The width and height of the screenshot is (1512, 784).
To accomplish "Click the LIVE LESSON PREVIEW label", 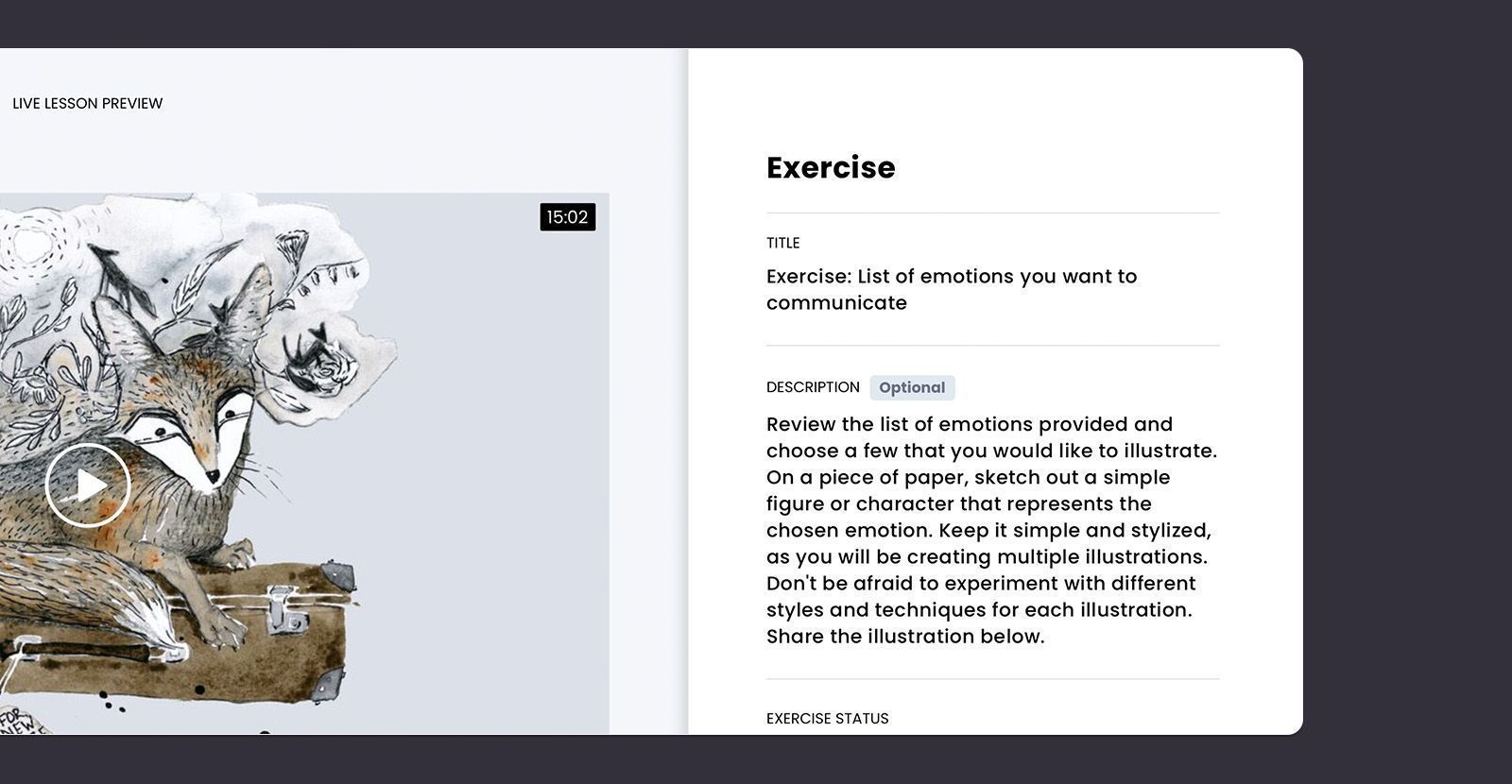I will 88,103.
